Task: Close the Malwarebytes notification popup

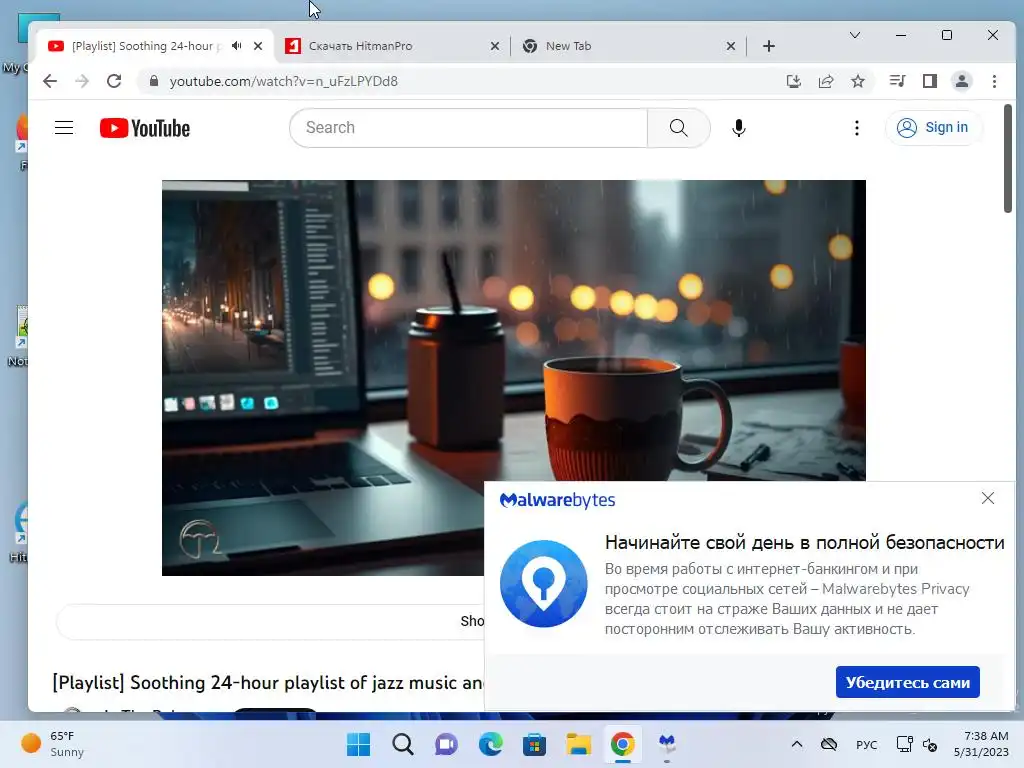Action: pos(988,498)
